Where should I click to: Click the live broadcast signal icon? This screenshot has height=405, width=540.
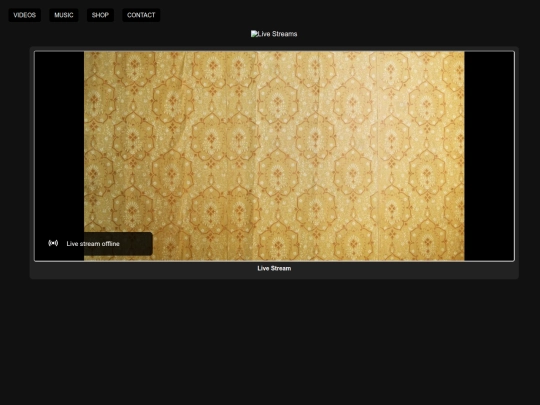53,243
